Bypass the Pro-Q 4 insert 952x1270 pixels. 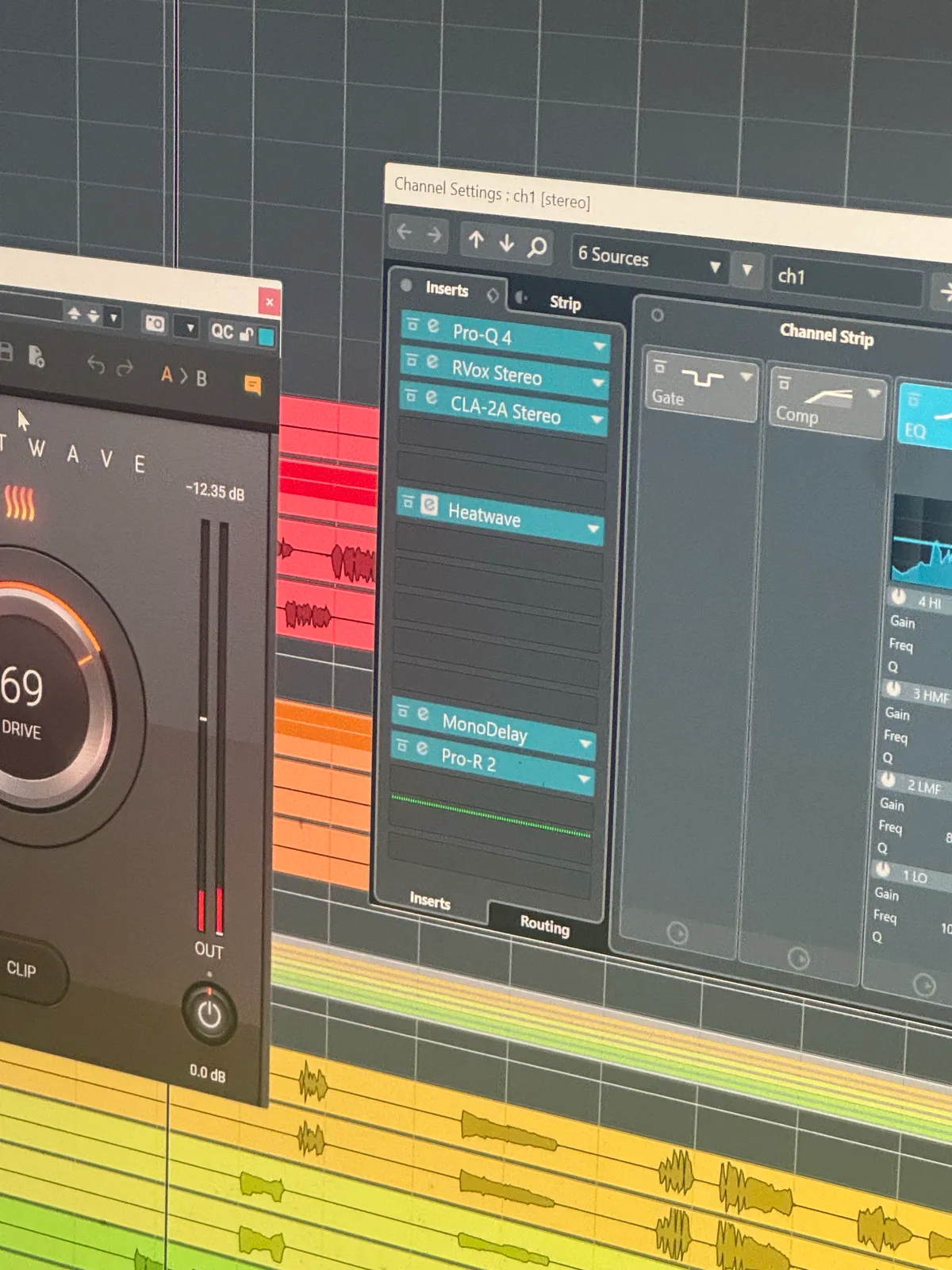(x=413, y=324)
